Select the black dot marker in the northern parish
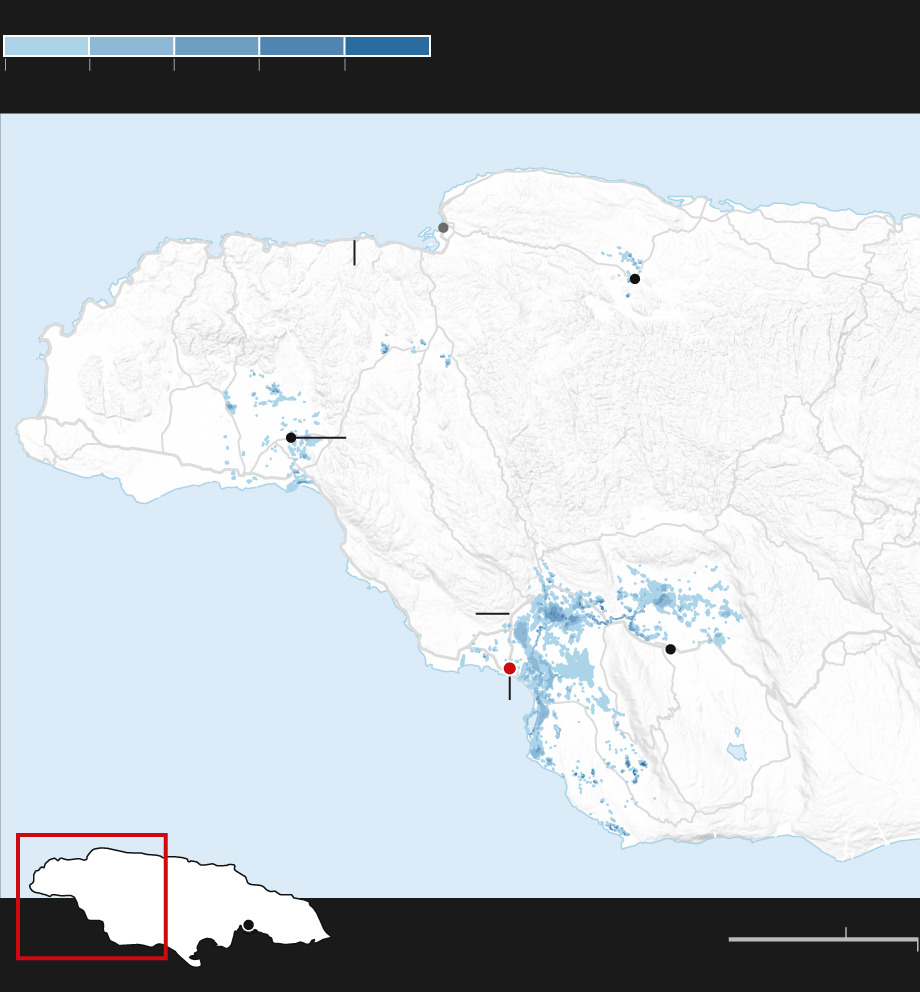 [x=634, y=279]
